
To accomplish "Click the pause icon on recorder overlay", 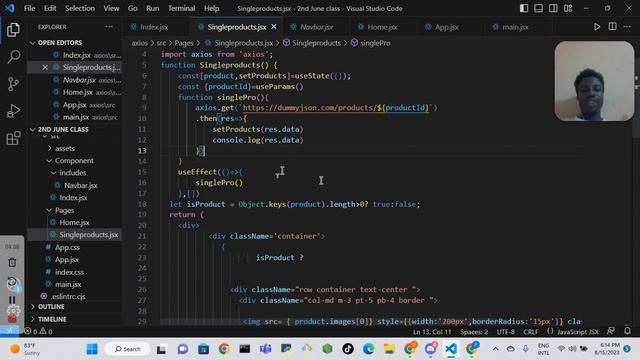I will pyautogui.click(x=12, y=300).
